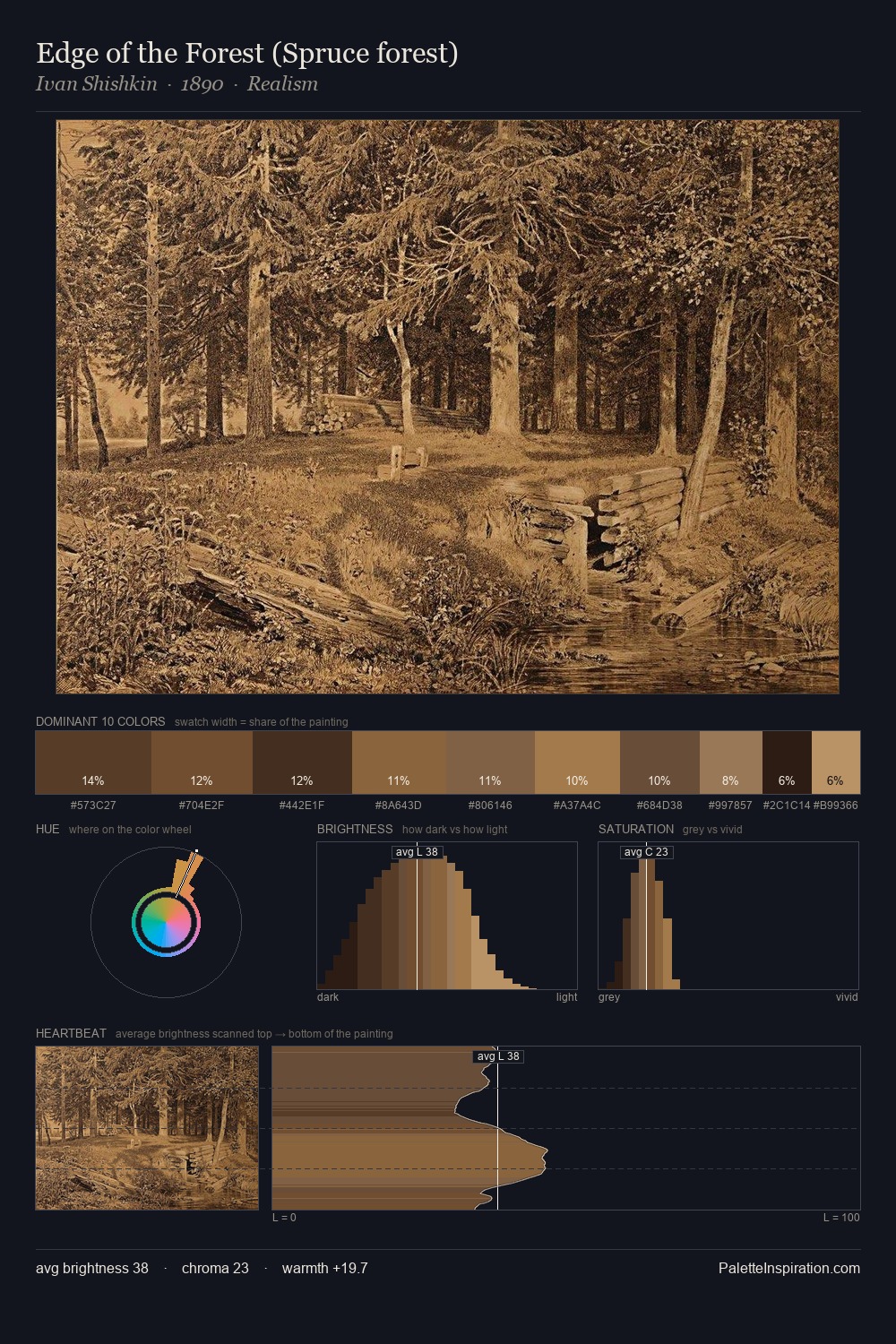
Task: Click the 'dark' label under the brightness chart
Action: 328,997
